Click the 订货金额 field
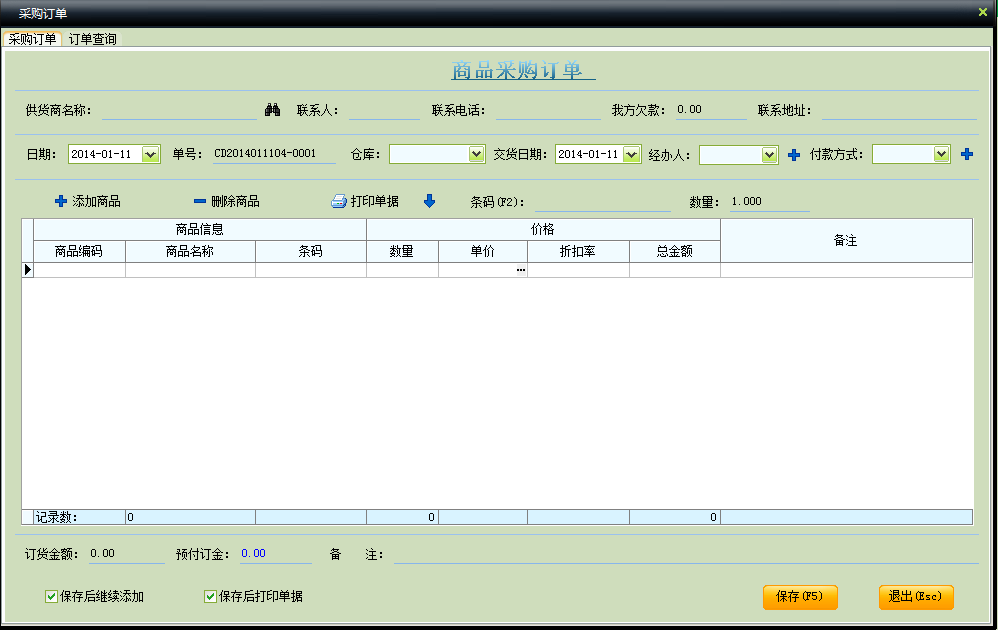The image size is (998, 630). point(126,554)
